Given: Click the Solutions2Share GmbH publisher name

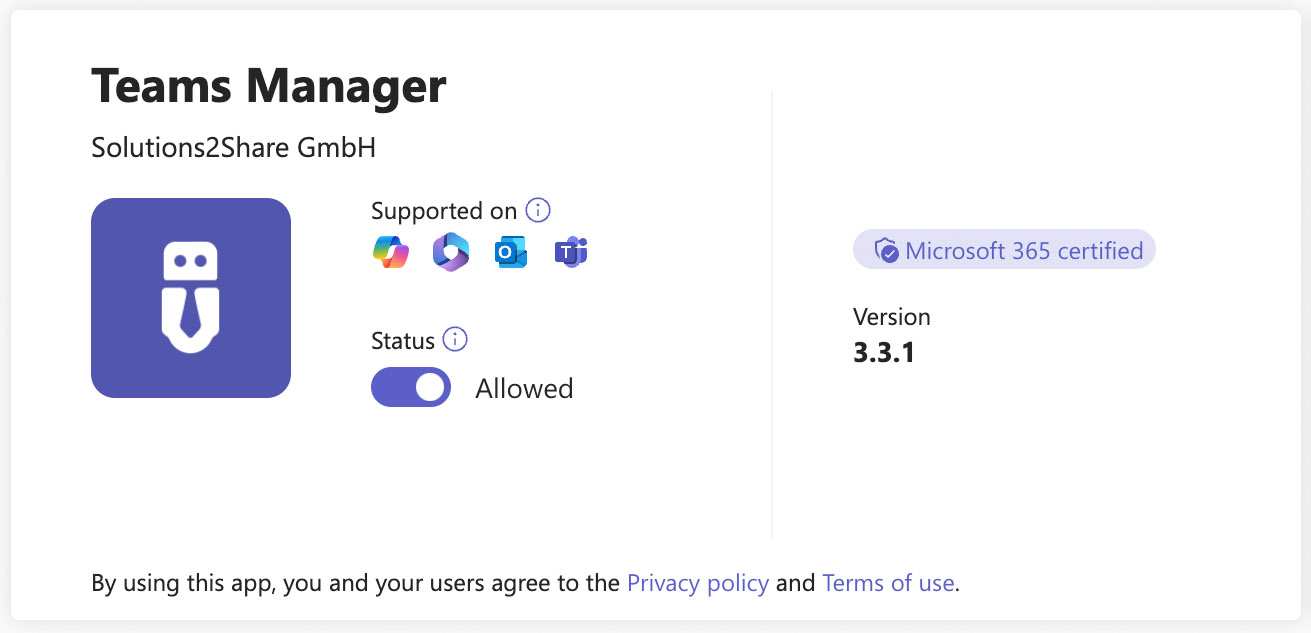Looking at the screenshot, I should (234, 148).
